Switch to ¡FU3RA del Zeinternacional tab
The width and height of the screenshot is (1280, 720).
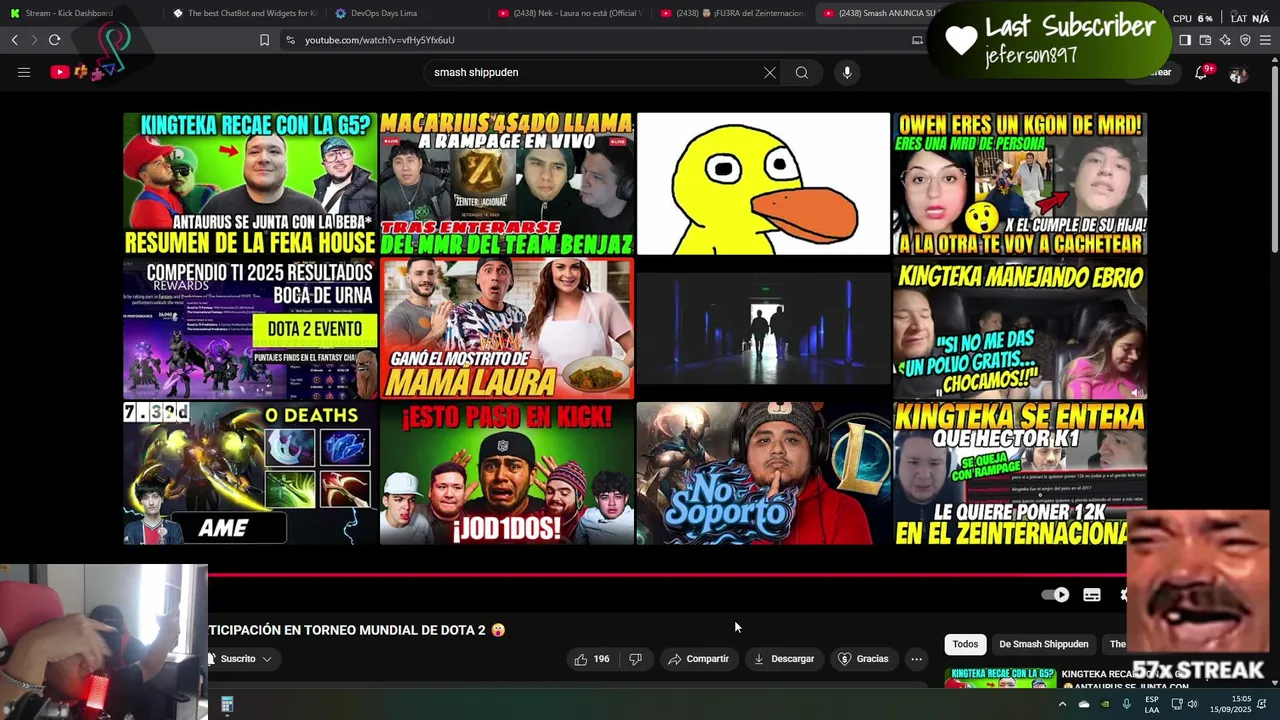(731, 13)
